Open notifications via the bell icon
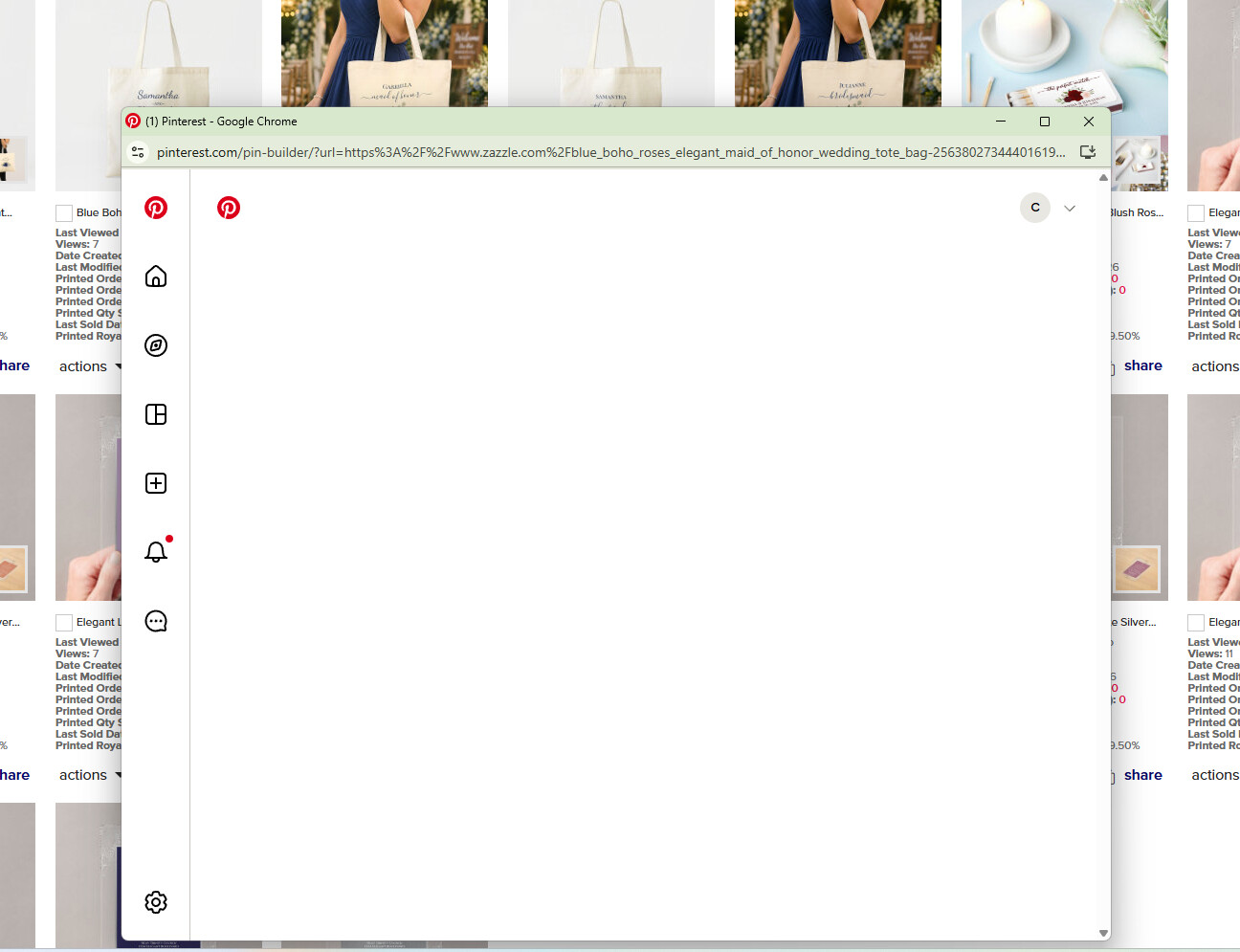The image size is (1240, 952). [x=156, y=552]
